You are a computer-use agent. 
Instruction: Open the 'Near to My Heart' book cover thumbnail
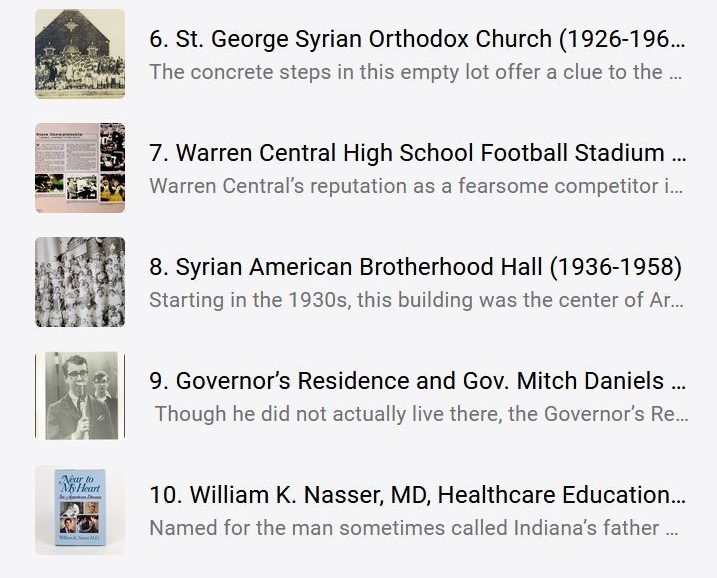point(80,510)
